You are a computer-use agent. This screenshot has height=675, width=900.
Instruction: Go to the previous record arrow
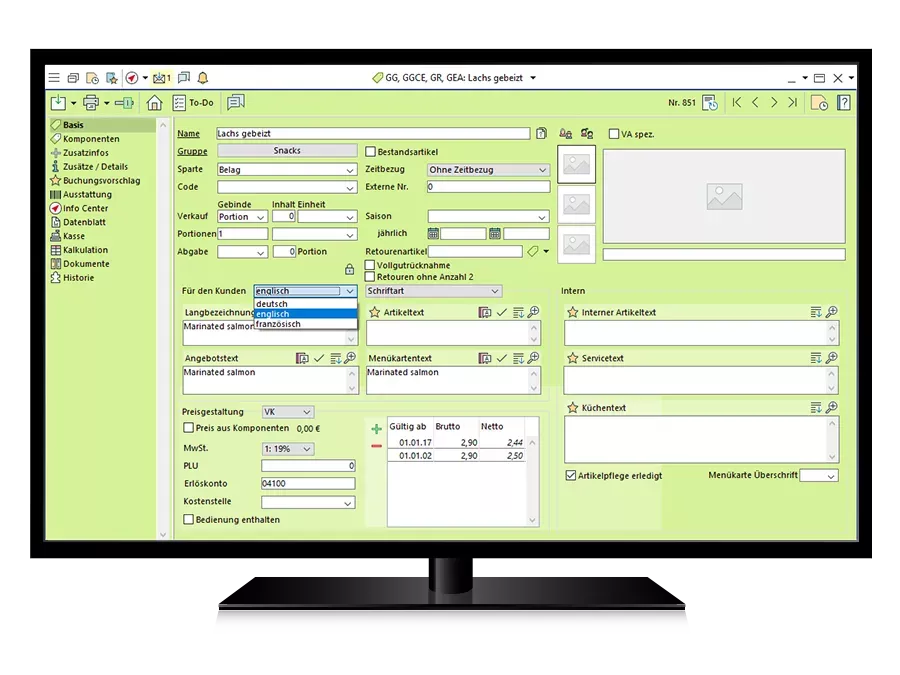[755, 102]
